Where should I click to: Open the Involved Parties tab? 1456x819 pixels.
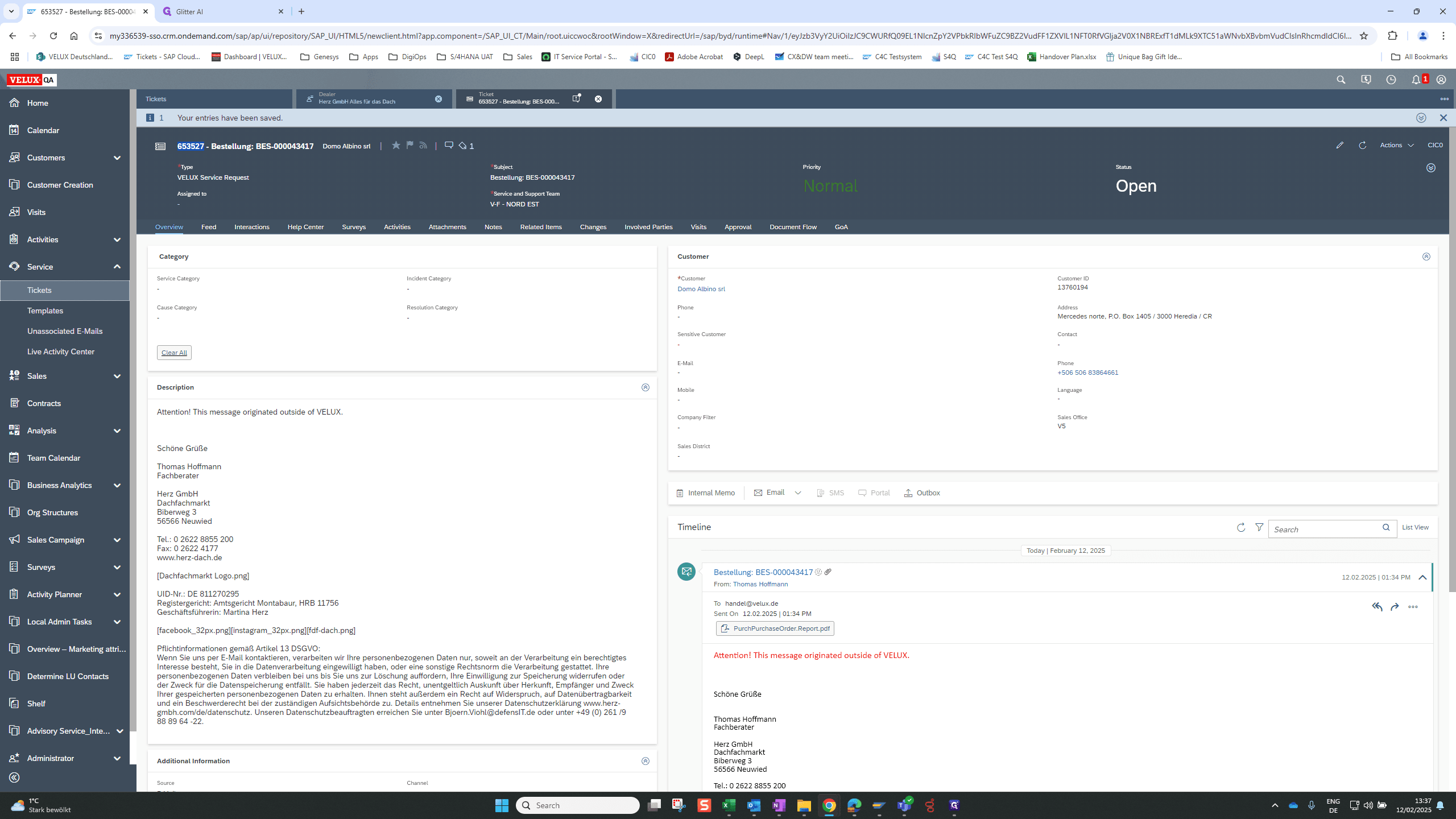click(648, 227)
